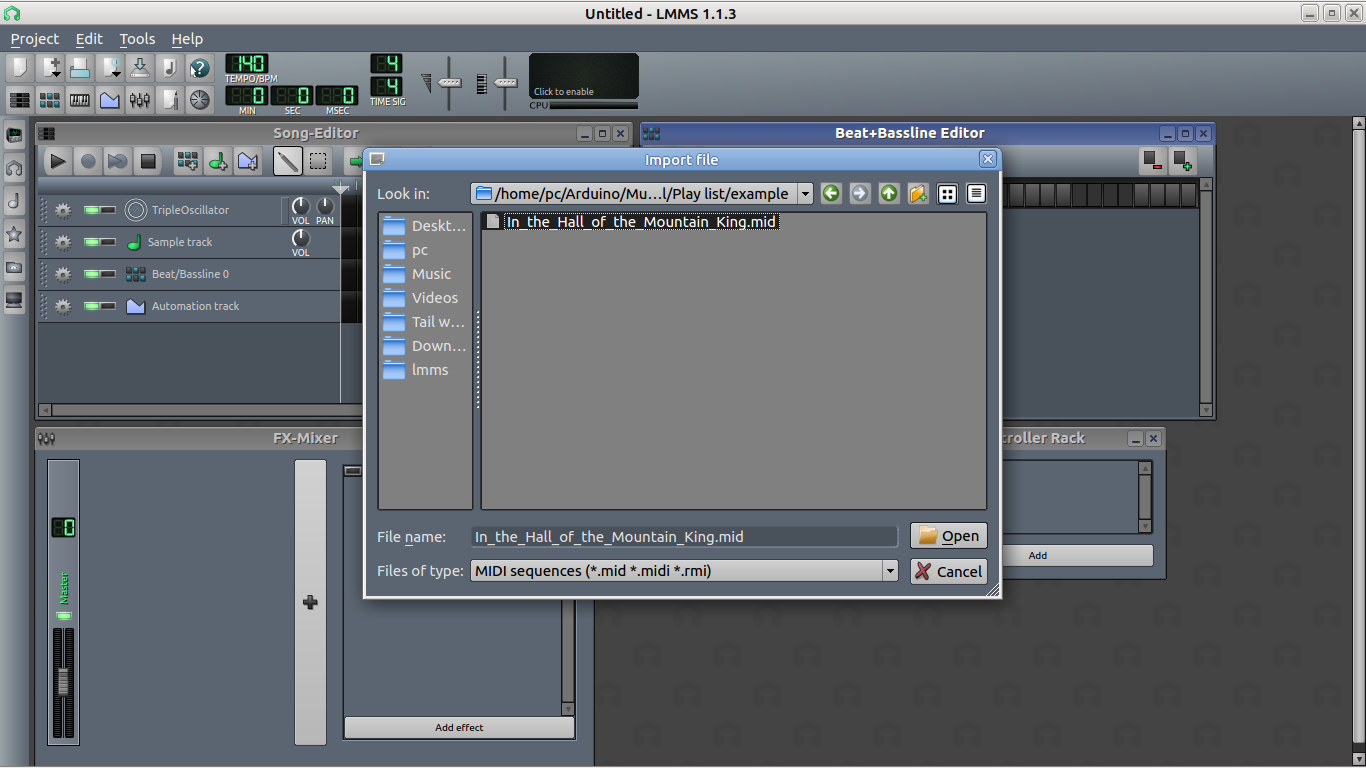Add automation track in Song-Editor

click(x=247, y=160)
